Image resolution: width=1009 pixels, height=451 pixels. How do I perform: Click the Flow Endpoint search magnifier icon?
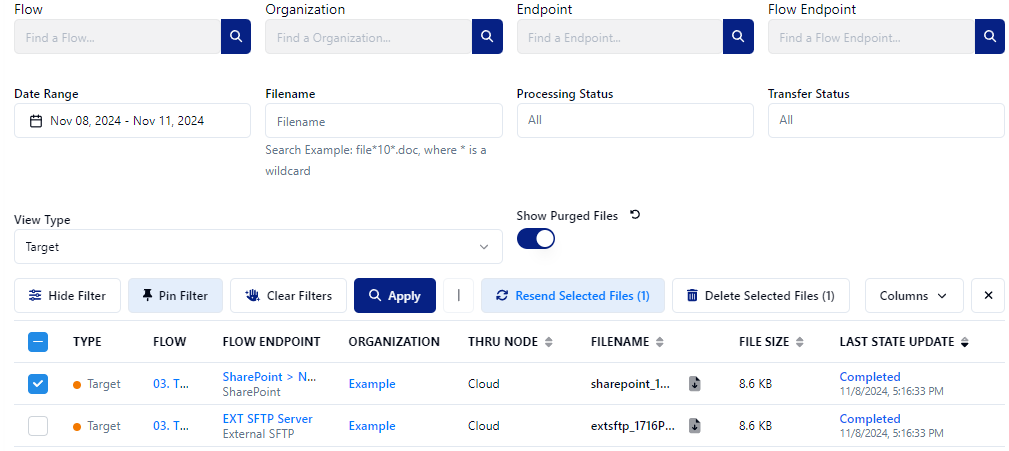(989, 37)
